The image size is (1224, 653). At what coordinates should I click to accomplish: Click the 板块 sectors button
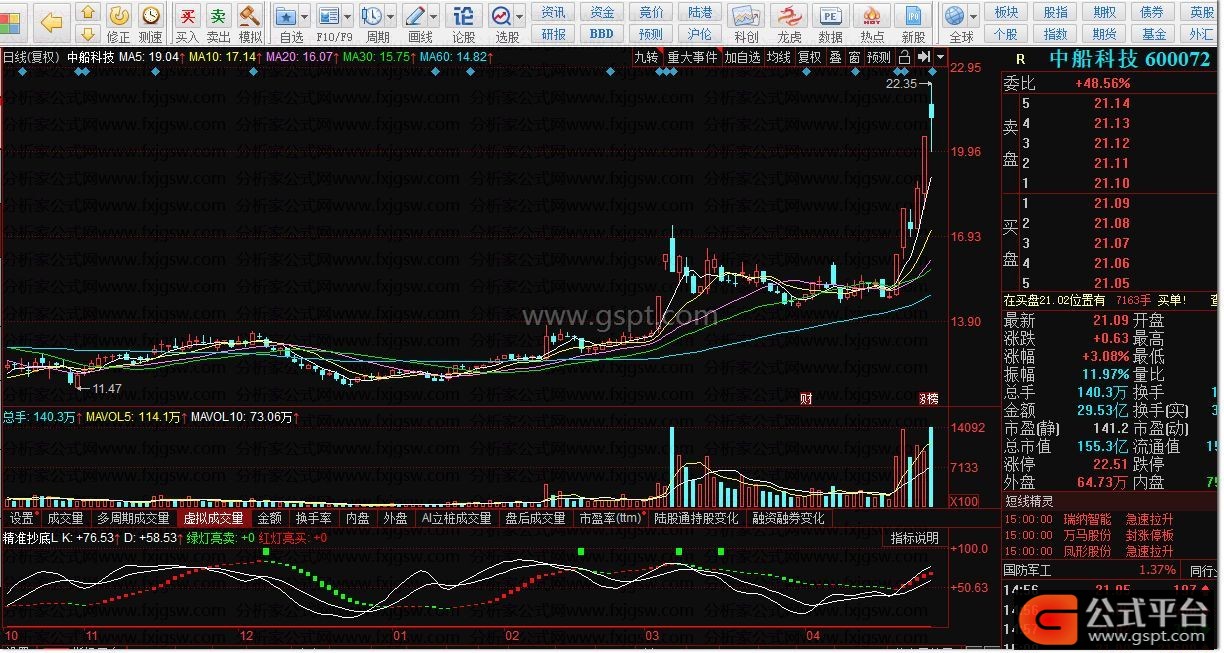(x=1007, y=13)
